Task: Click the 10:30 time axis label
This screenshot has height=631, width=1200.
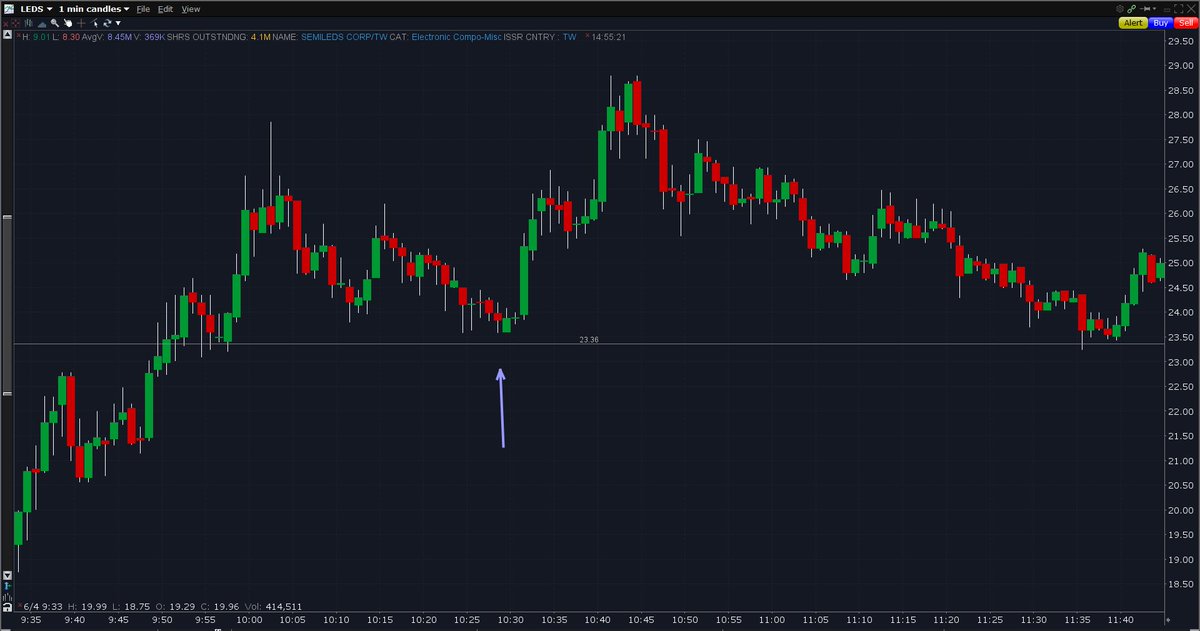Action: coord(509,622)
